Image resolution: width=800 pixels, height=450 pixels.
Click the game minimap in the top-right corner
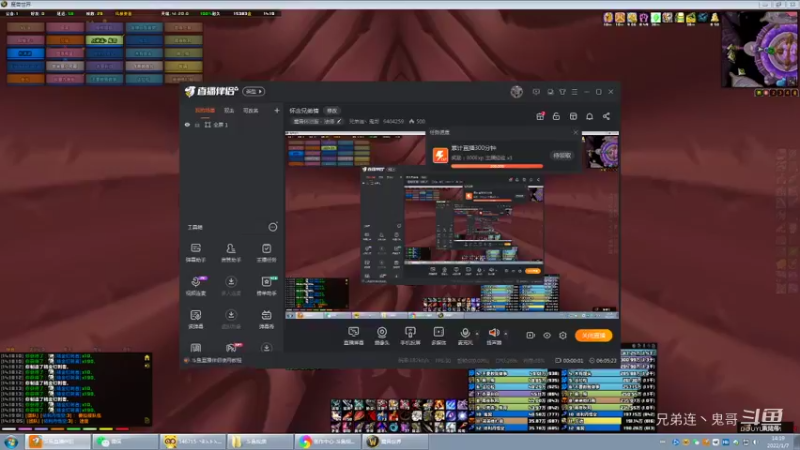coord(759,49)
